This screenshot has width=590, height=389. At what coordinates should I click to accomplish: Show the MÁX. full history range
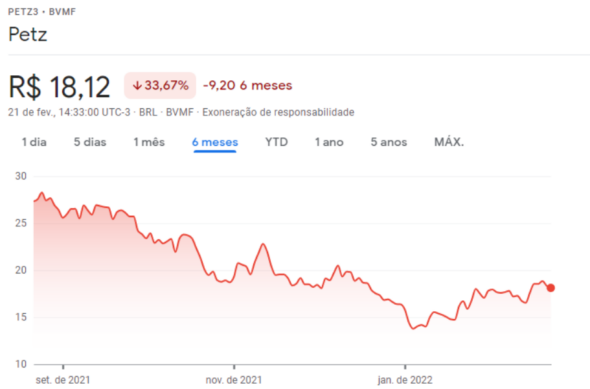click(449, 142)
